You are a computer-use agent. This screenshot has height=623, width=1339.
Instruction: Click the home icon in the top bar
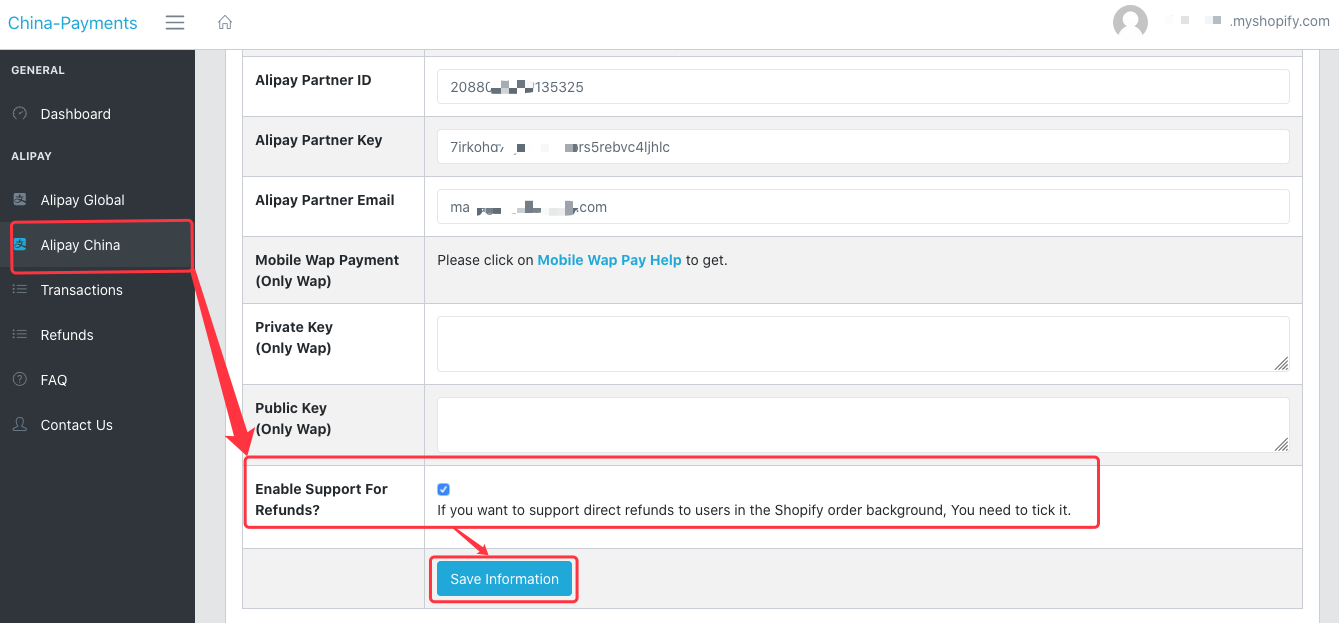(x=224, y=21)
